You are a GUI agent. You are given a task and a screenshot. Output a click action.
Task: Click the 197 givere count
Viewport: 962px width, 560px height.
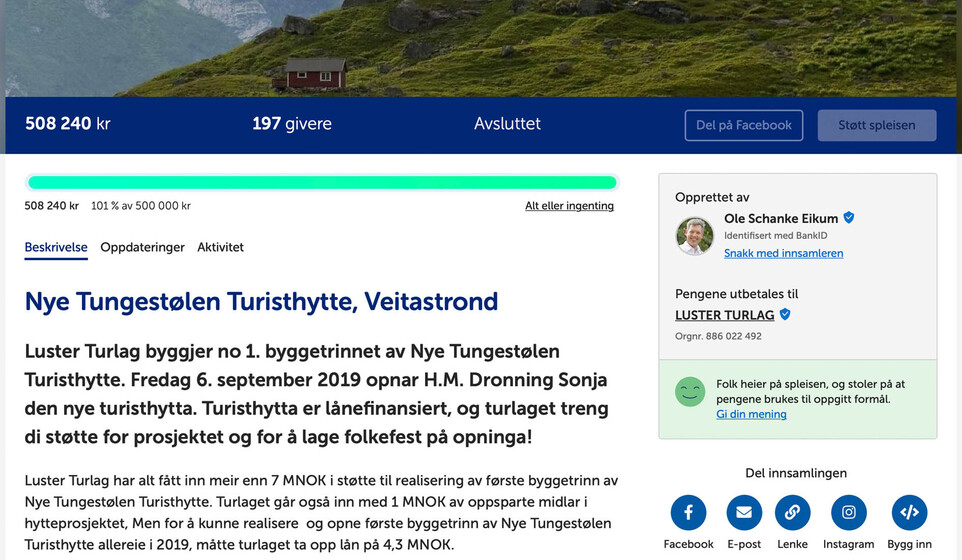[x=291, y=124]
